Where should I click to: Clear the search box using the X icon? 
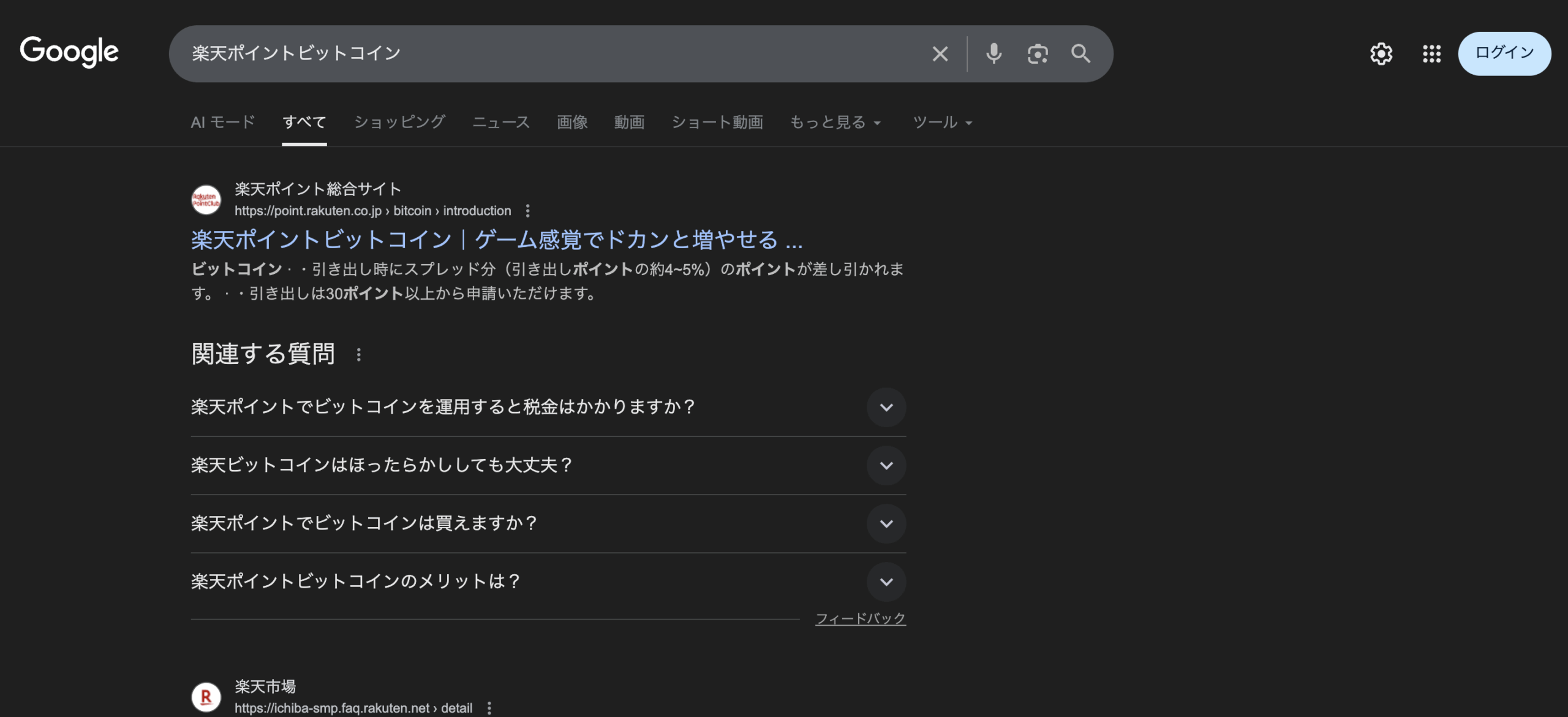(x=940, y=54)
